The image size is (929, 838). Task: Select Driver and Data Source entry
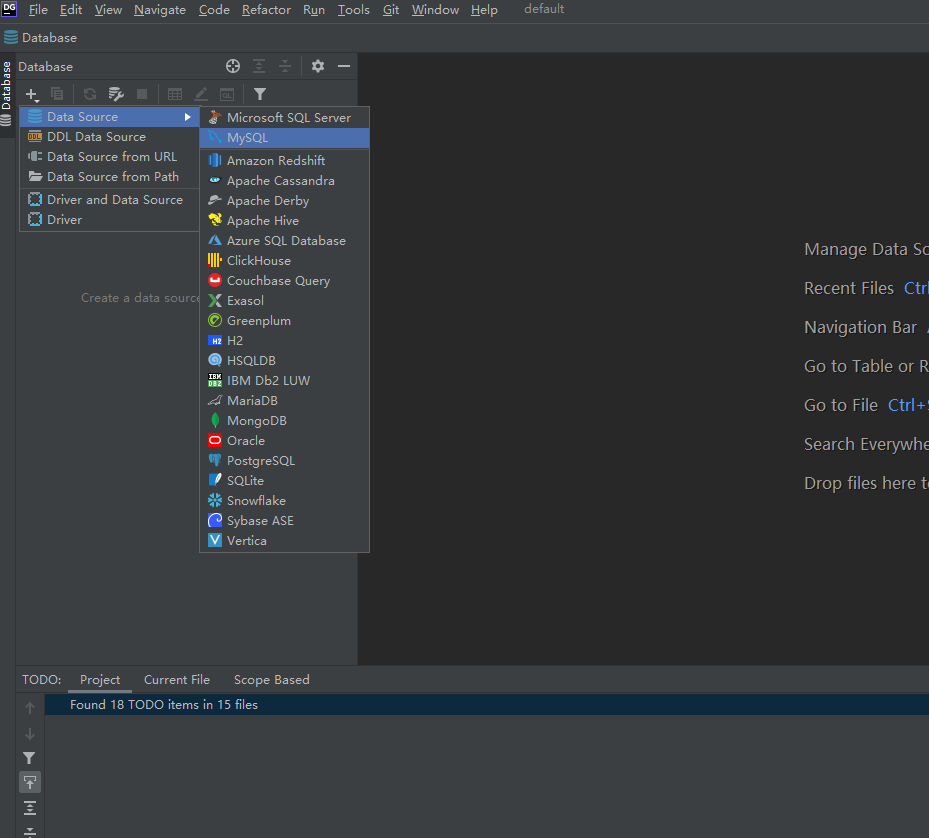point(110,200)
